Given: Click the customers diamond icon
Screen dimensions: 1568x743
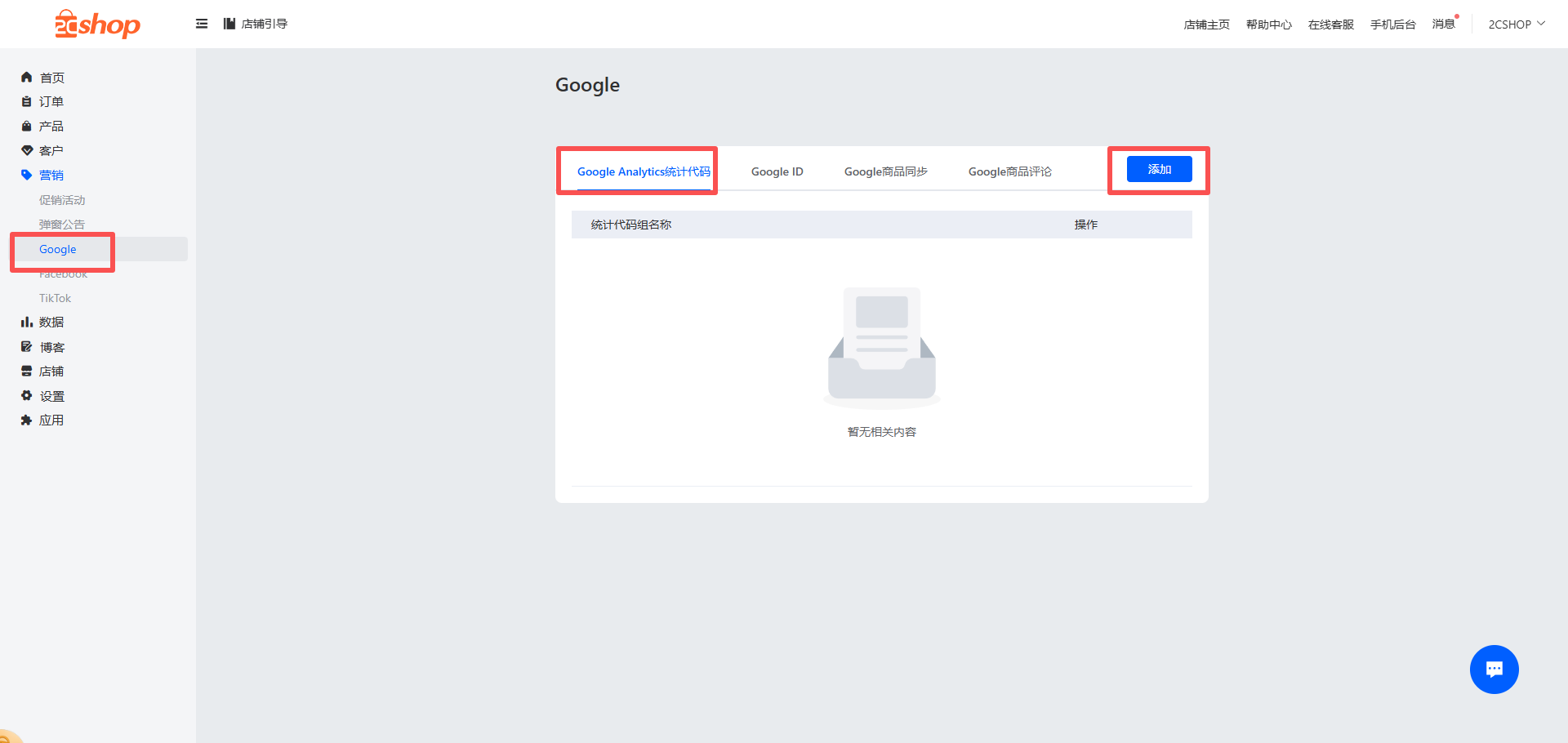Looking at the screenshot, I should [26, 151].
